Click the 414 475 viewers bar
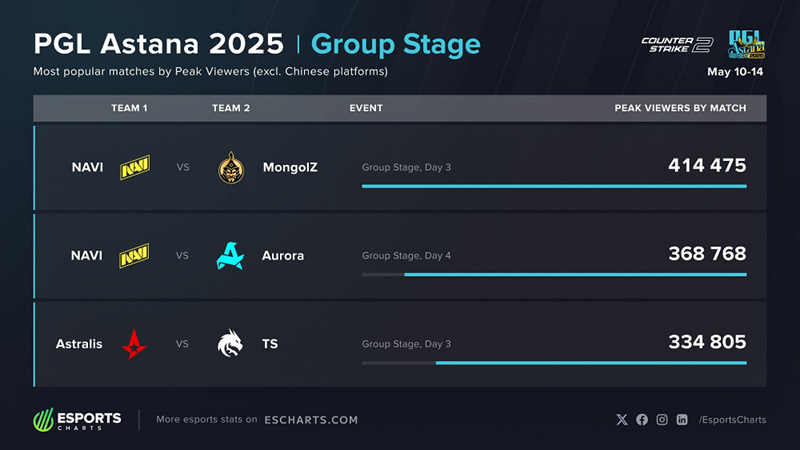Screen dimensions: 800x450 point(554,186)
